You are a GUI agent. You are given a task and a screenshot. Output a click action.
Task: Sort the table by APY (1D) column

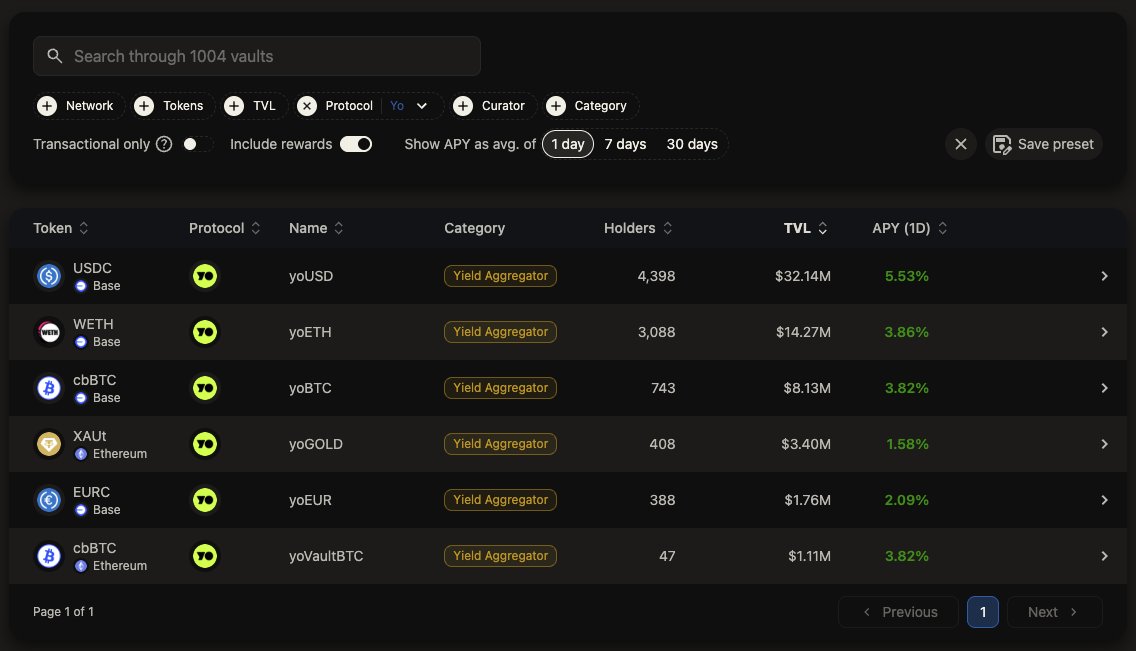910,228
